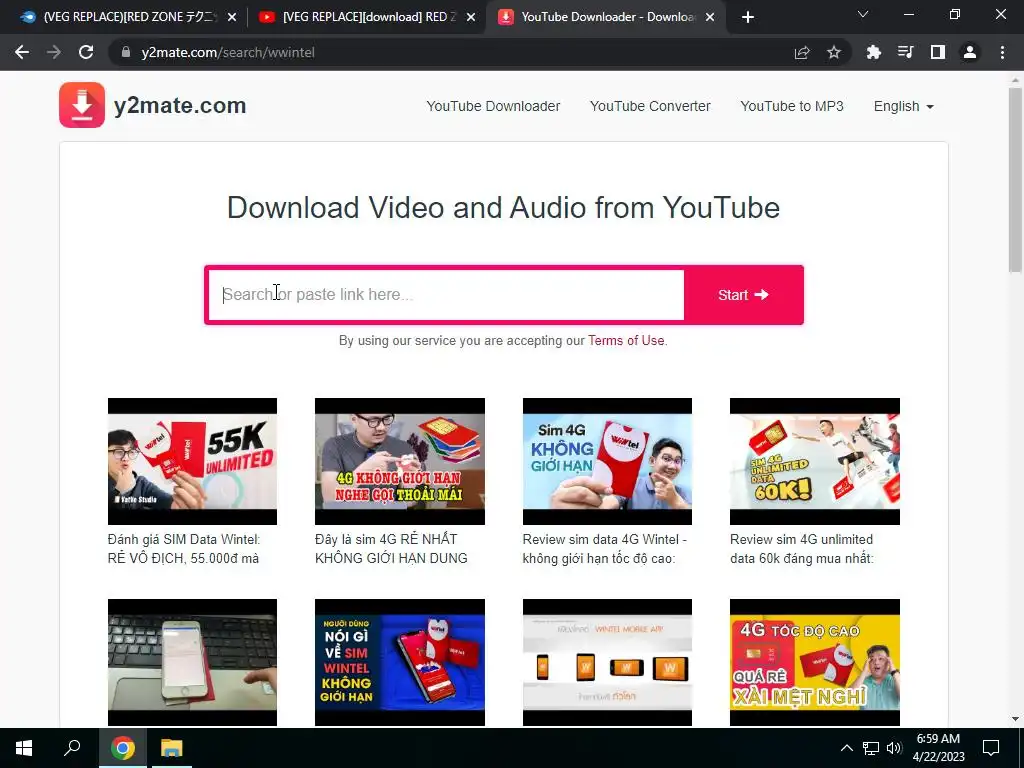Click title Đánh giá SIM Data Wintel
The image size is (1024, 768).
pos(184,549)
